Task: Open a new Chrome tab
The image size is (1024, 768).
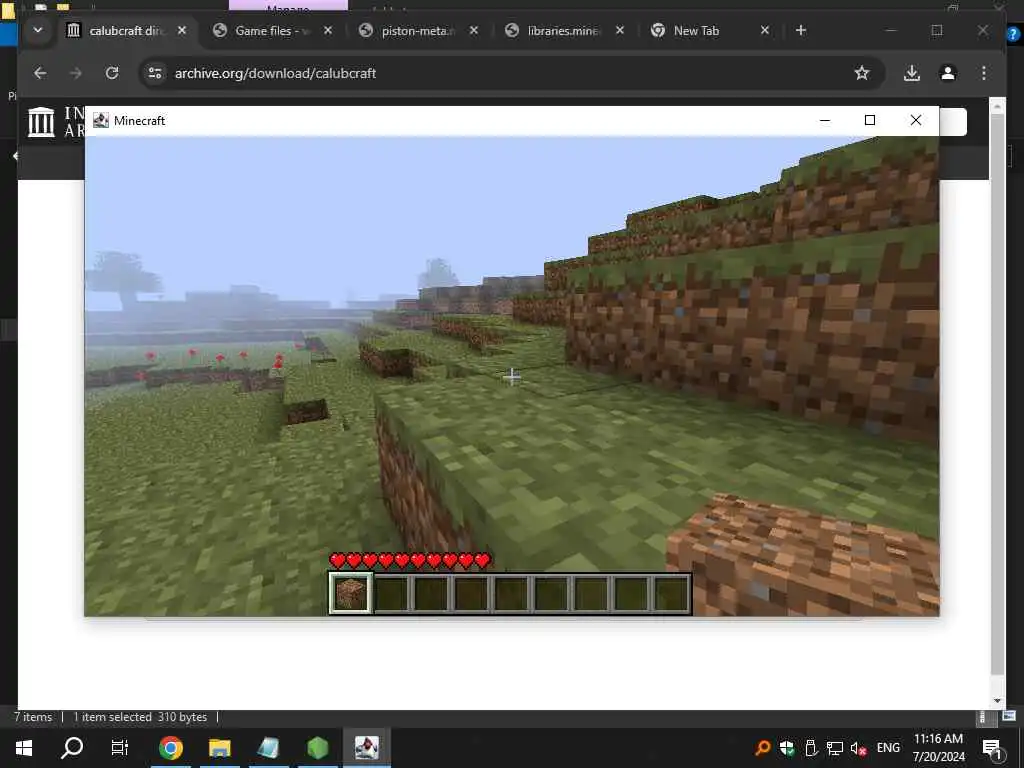Action: pos(801,30)
